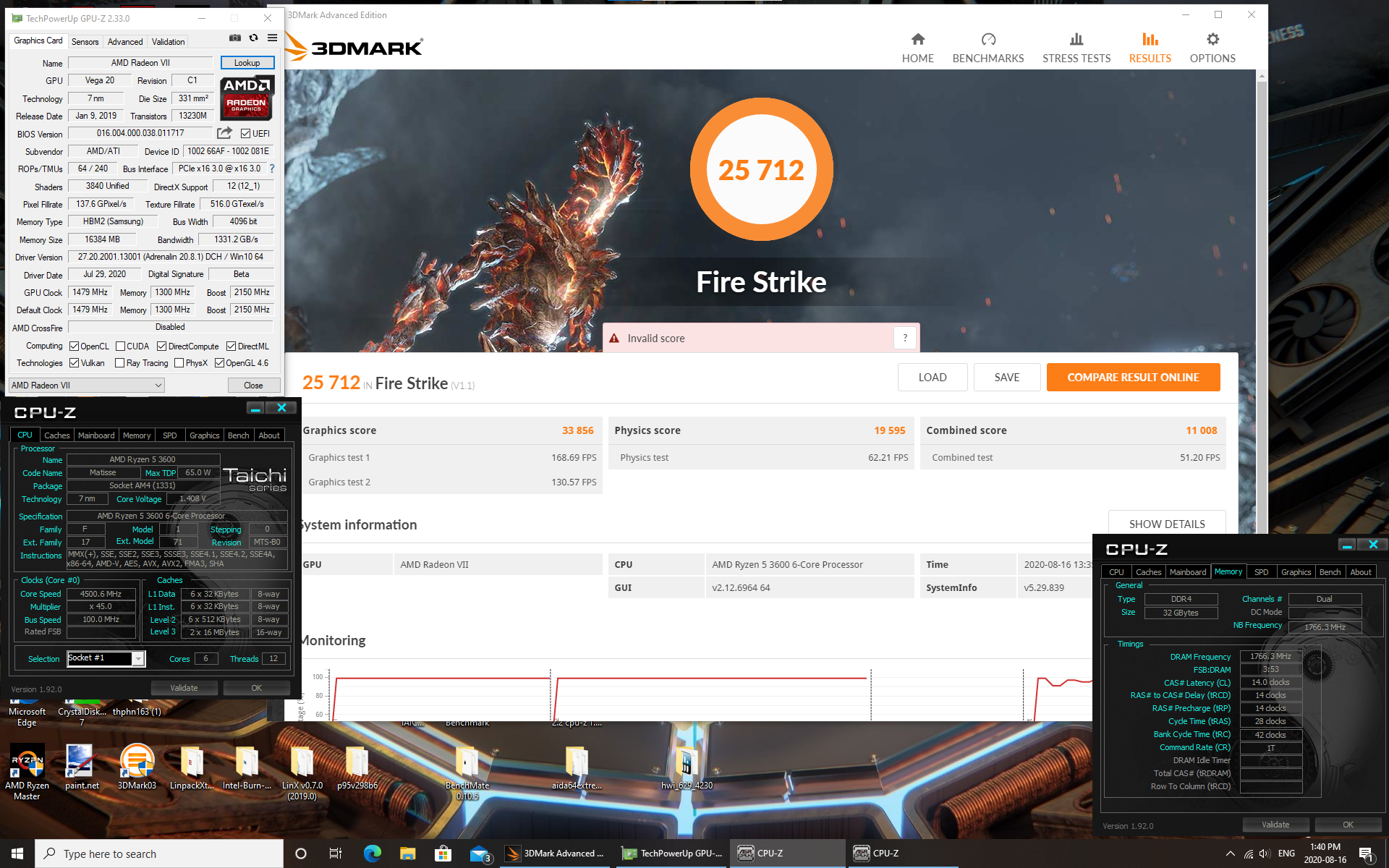Click OK in the right CPU-Z window

pyautogui.click(x=1348, y=825)
